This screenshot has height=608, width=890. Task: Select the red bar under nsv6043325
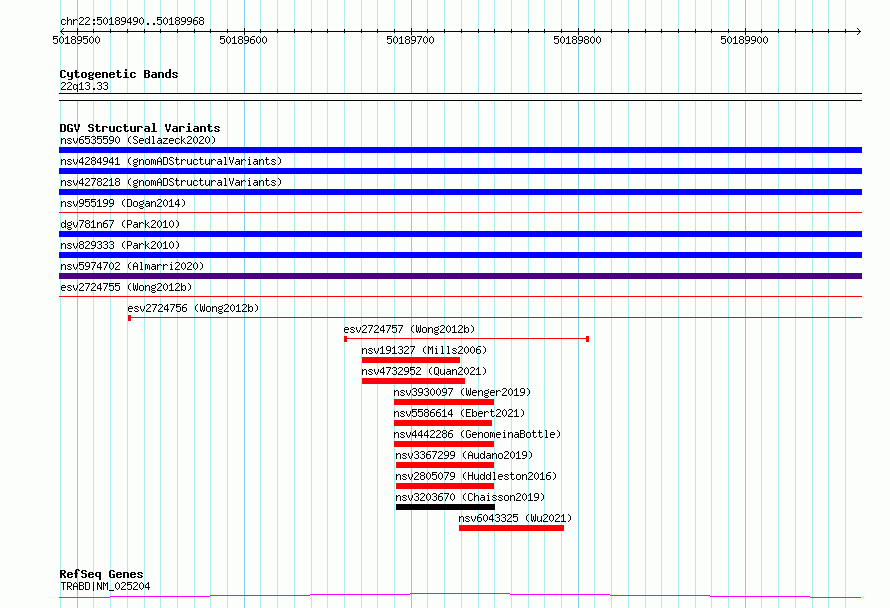511,528
